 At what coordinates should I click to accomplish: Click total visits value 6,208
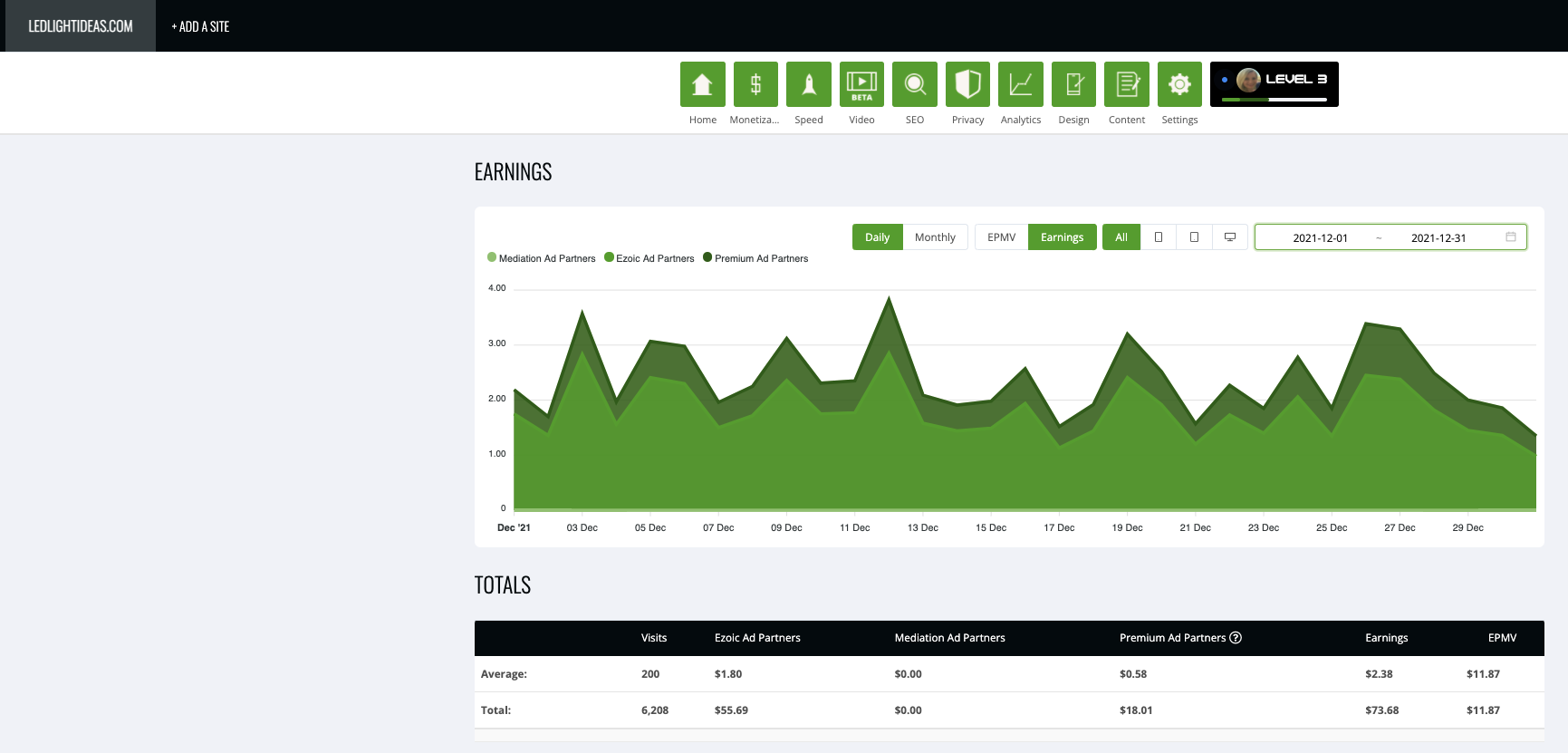pos(655,710)
